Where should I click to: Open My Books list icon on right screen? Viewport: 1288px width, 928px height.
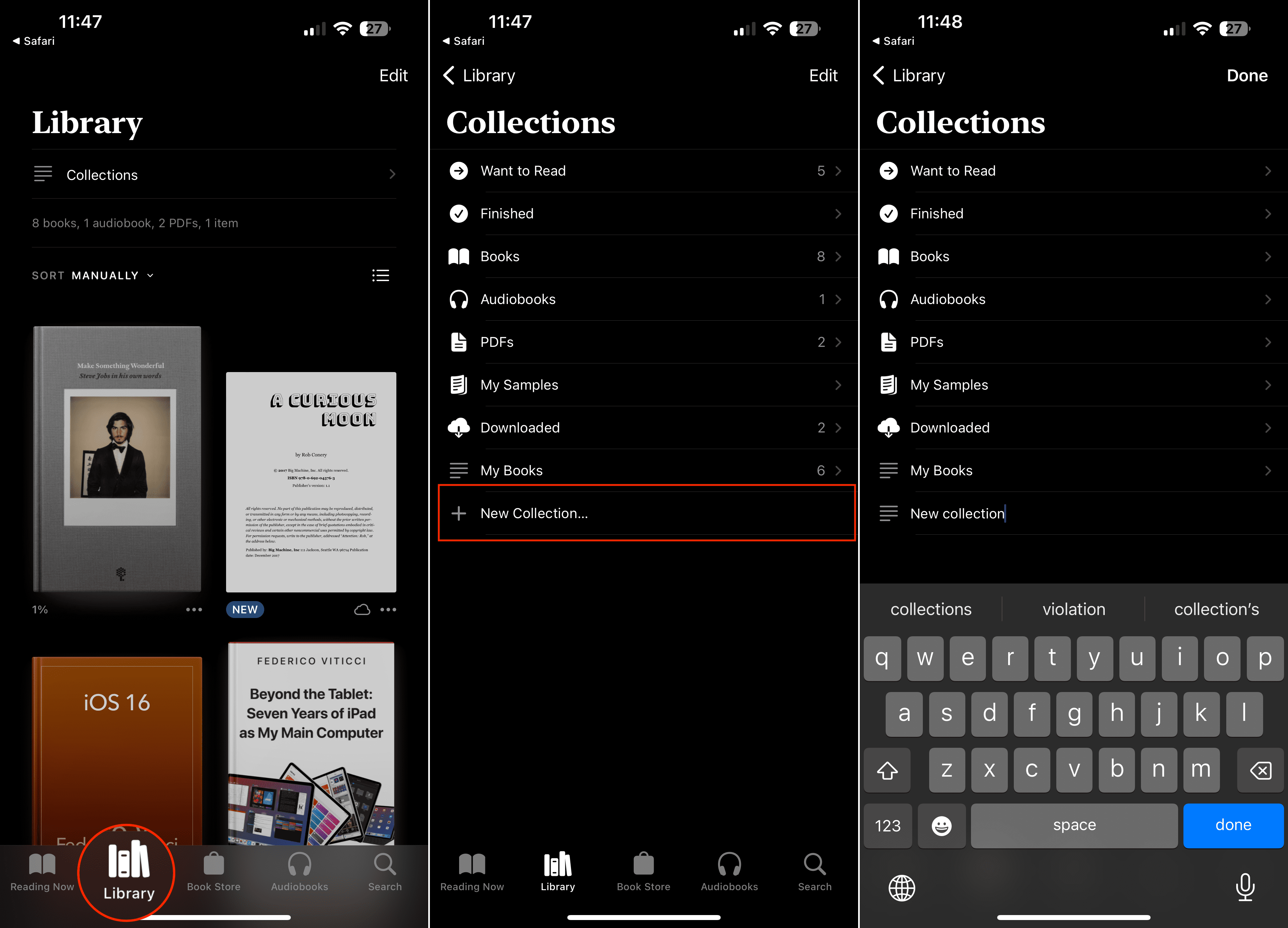[x=889, y=470]
